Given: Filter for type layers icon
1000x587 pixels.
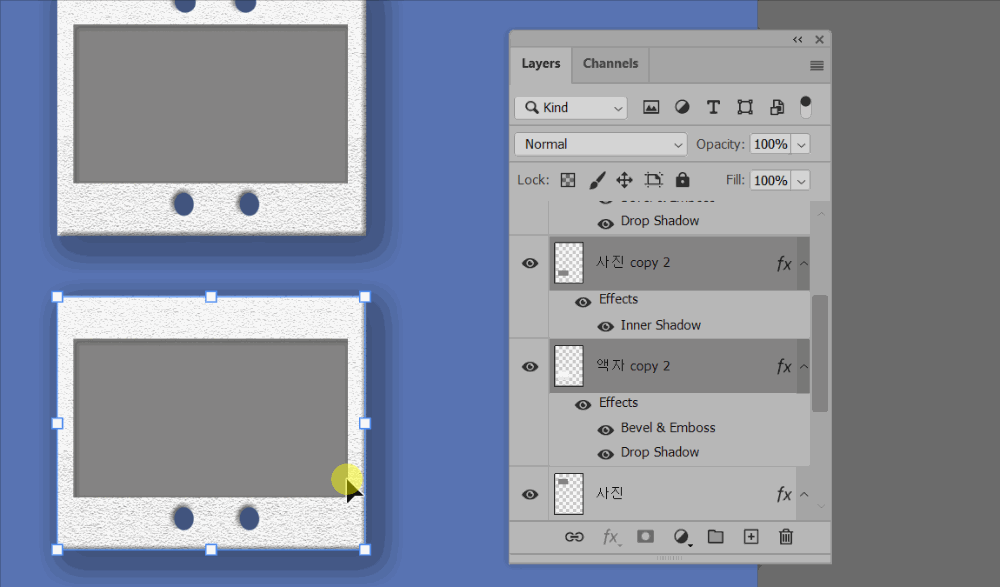Looking at the screenshot, I should click(x=713, y=107).
